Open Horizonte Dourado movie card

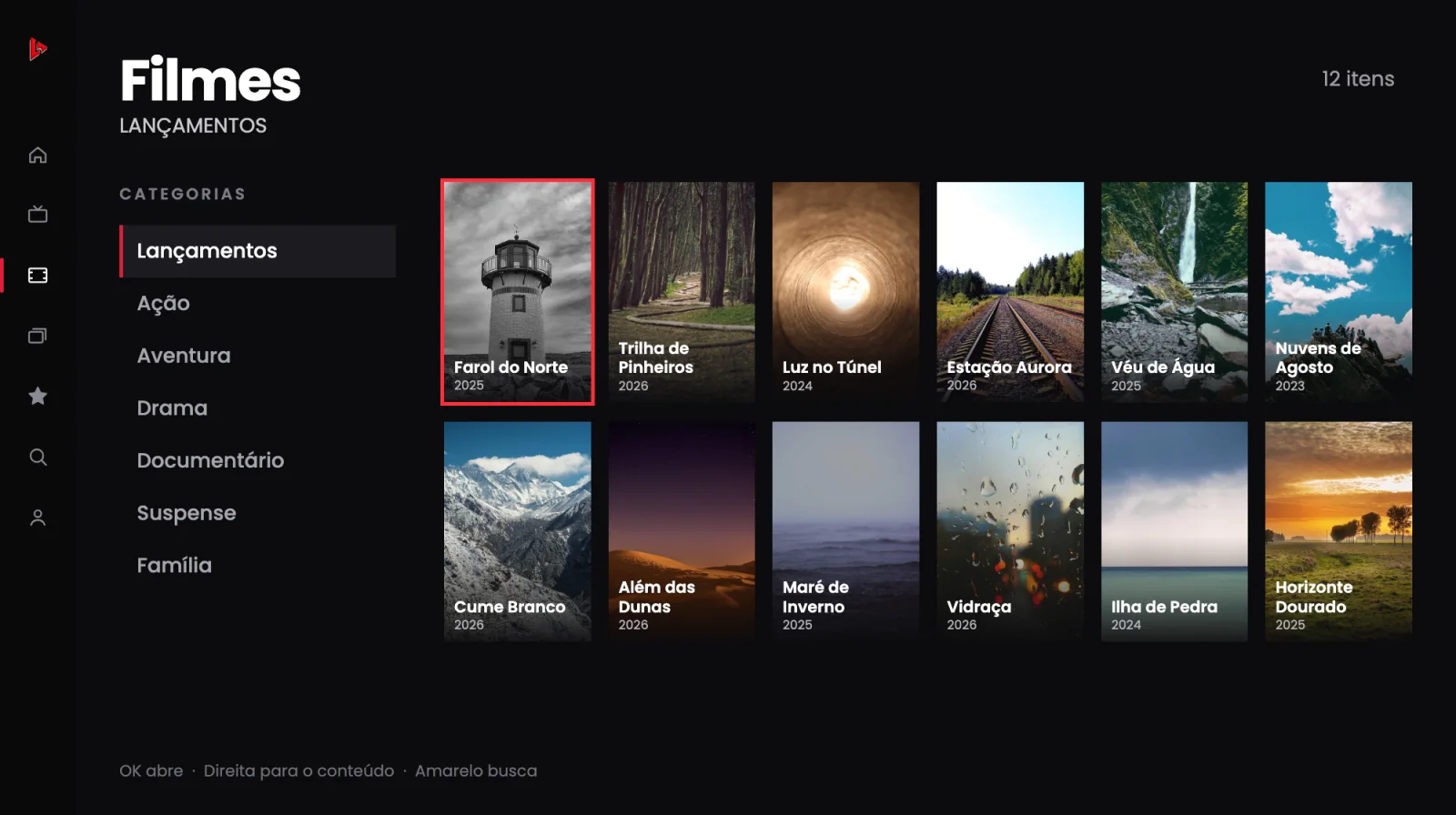click(1339, 531)
